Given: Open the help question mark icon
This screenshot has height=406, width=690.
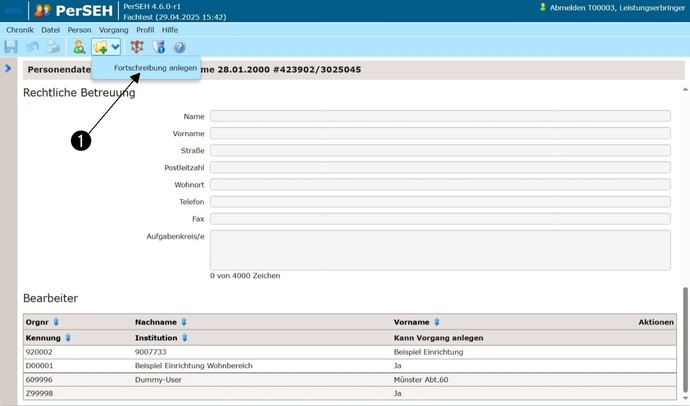Looking at the screenshot, I should click(x=180, y=47).
